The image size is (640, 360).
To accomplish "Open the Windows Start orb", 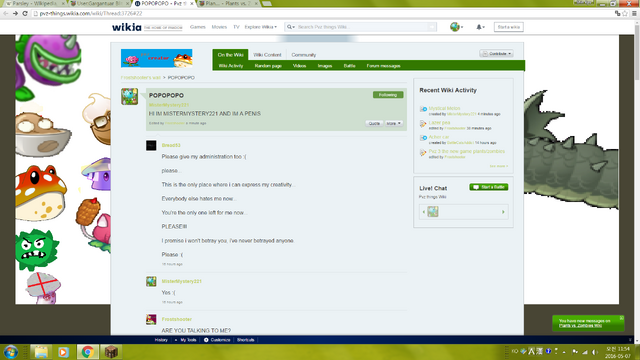I will 10,351.
